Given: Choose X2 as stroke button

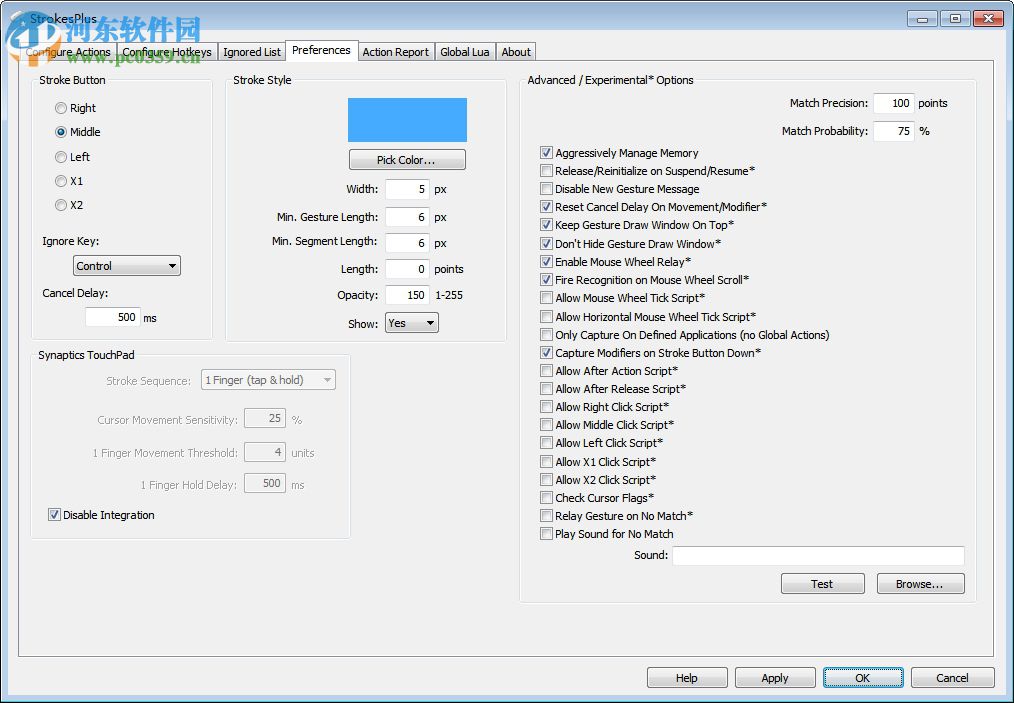Looking at the screenshot, I should [61, 205].
